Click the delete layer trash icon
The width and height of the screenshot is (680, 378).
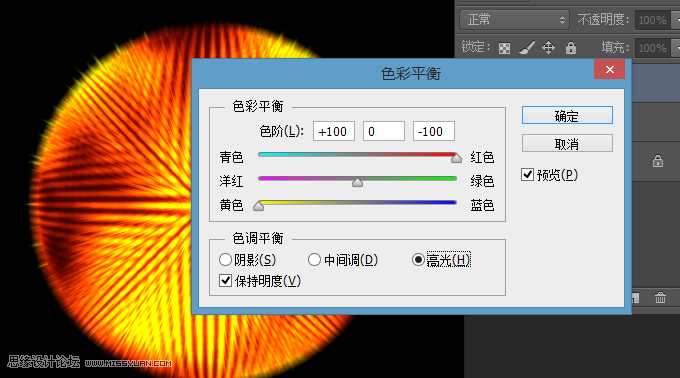click(x=660, y=297)
